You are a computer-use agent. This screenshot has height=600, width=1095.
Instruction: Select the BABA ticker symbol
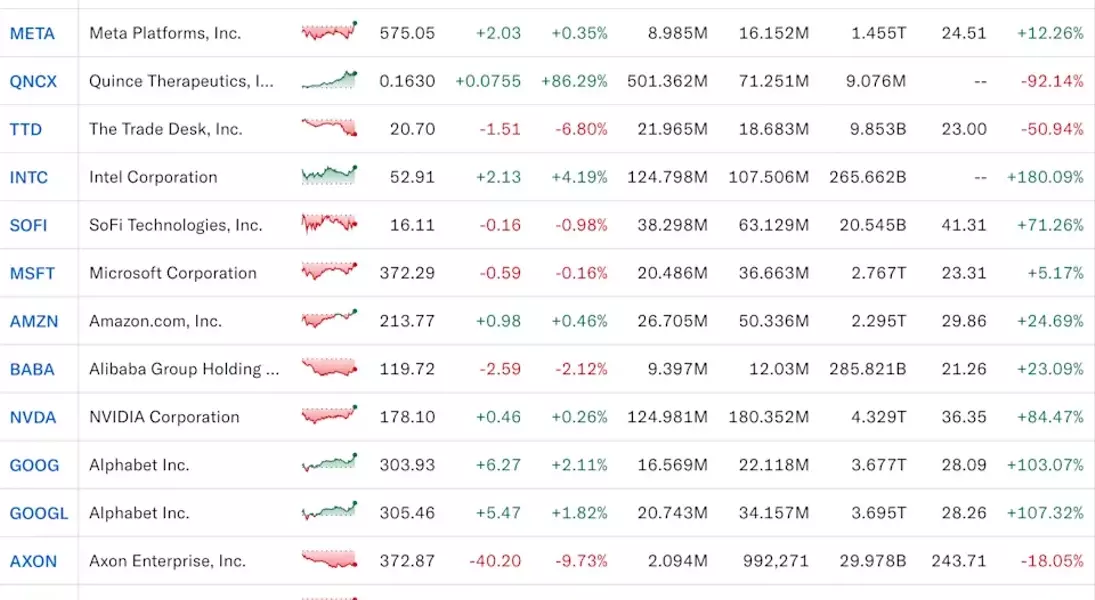(x=32, y=369)
